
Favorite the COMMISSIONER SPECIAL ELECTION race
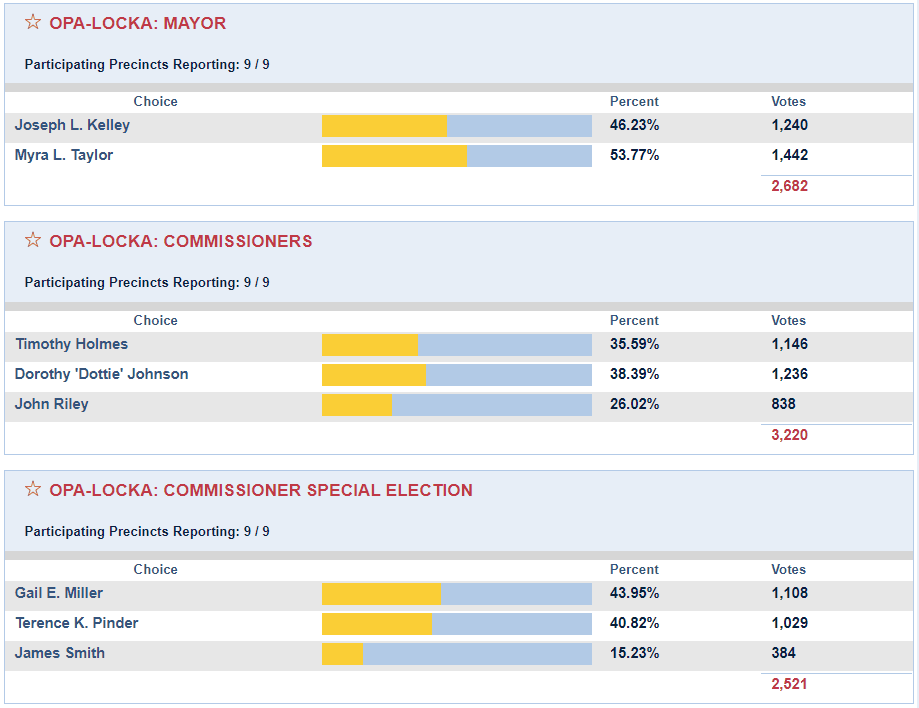(32, 490)
